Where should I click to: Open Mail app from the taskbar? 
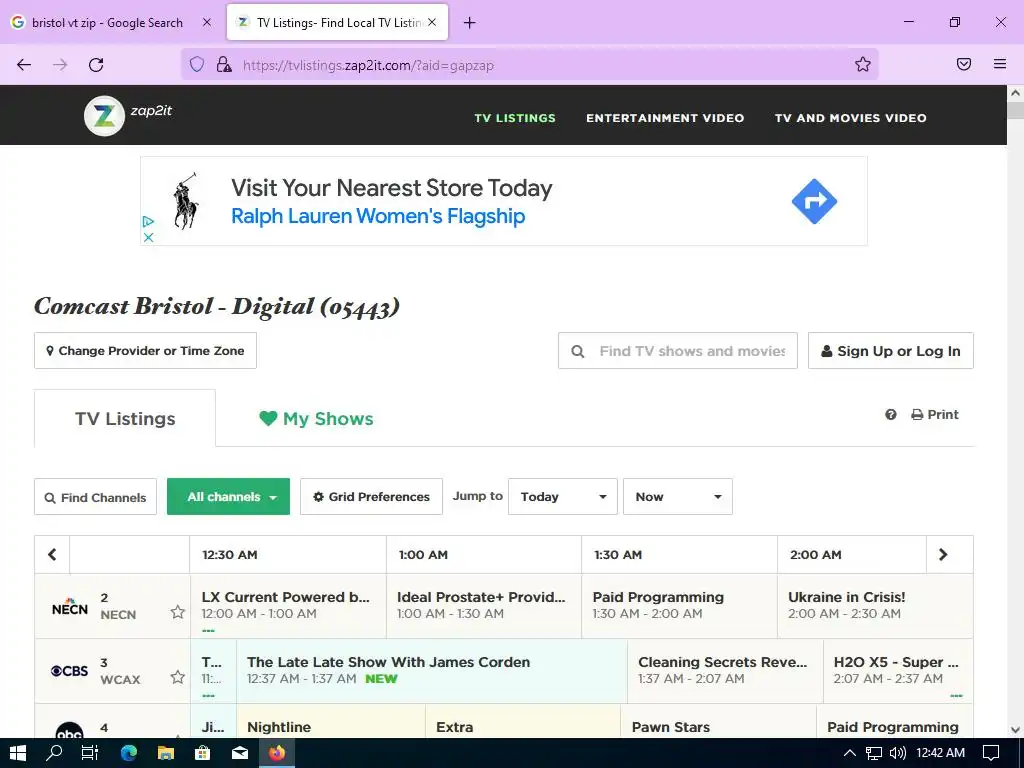[240, 753]
